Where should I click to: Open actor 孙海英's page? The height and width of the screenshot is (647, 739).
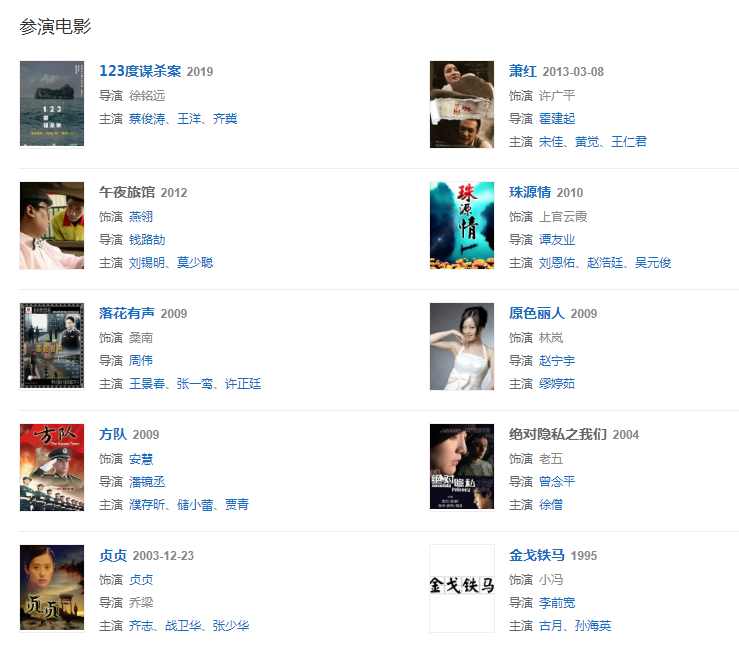593,626
